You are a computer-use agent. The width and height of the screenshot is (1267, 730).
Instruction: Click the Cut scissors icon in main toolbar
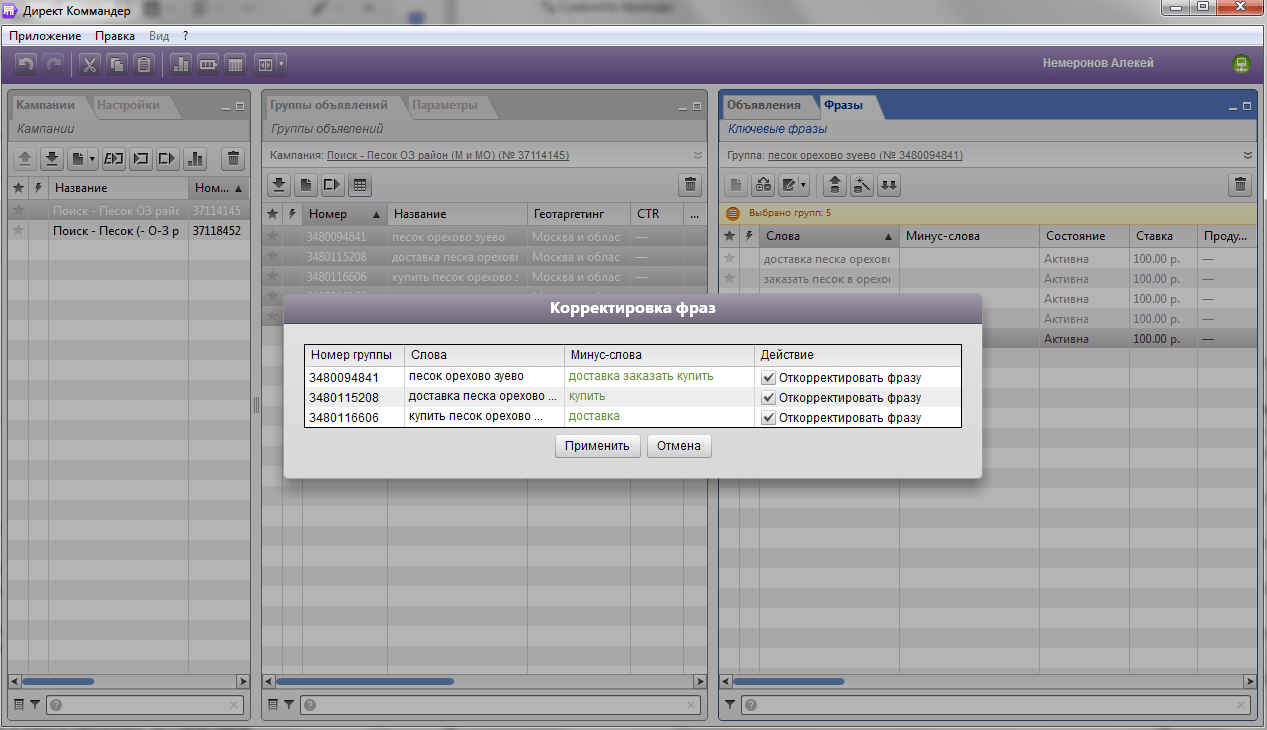point(89,65)
